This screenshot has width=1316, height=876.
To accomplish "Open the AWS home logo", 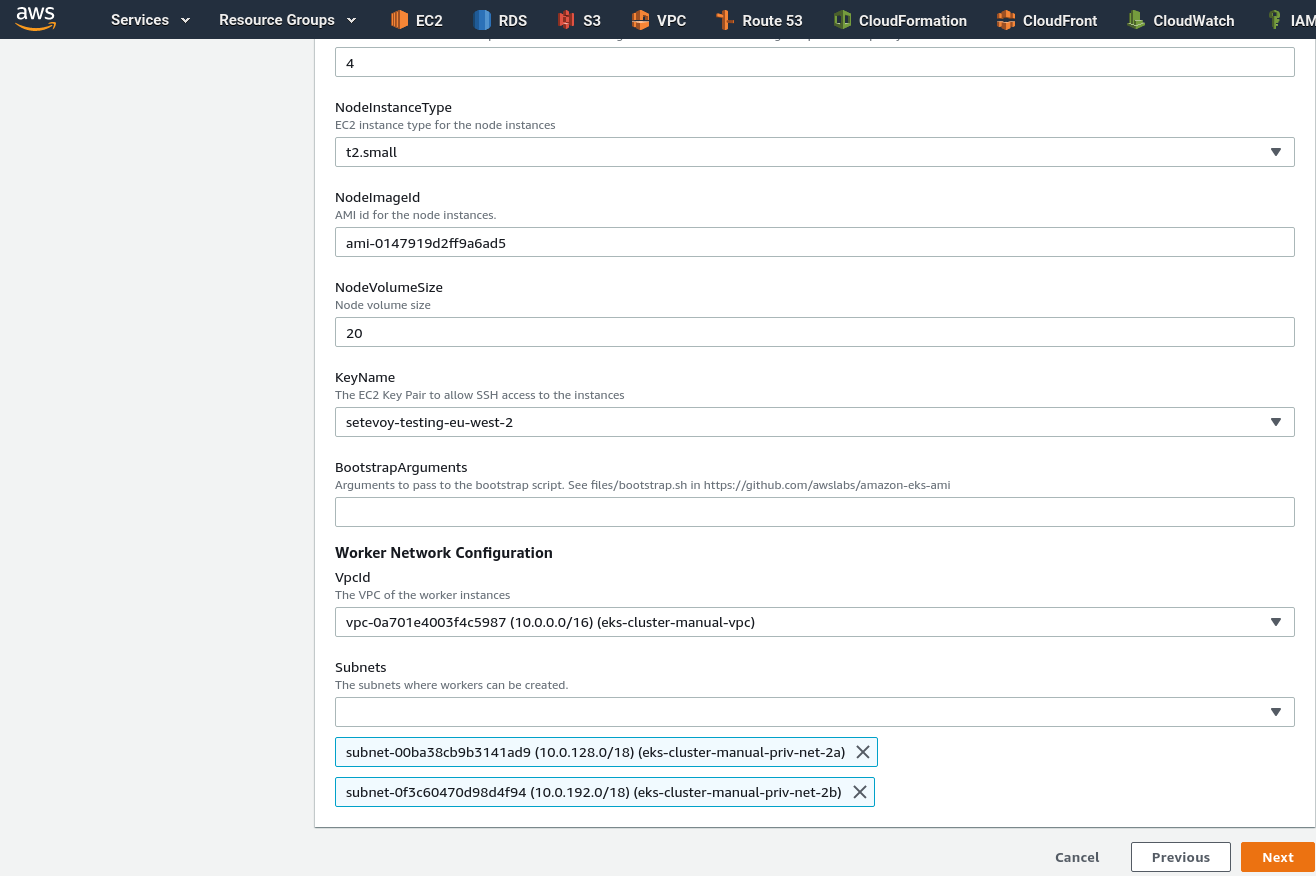I will tap(35, 18).
